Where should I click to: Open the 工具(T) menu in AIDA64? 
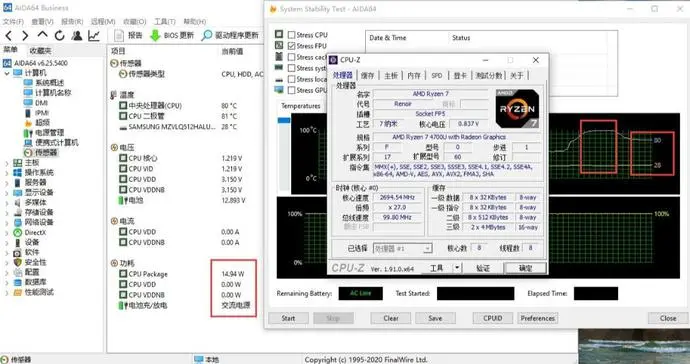point(165,22)
